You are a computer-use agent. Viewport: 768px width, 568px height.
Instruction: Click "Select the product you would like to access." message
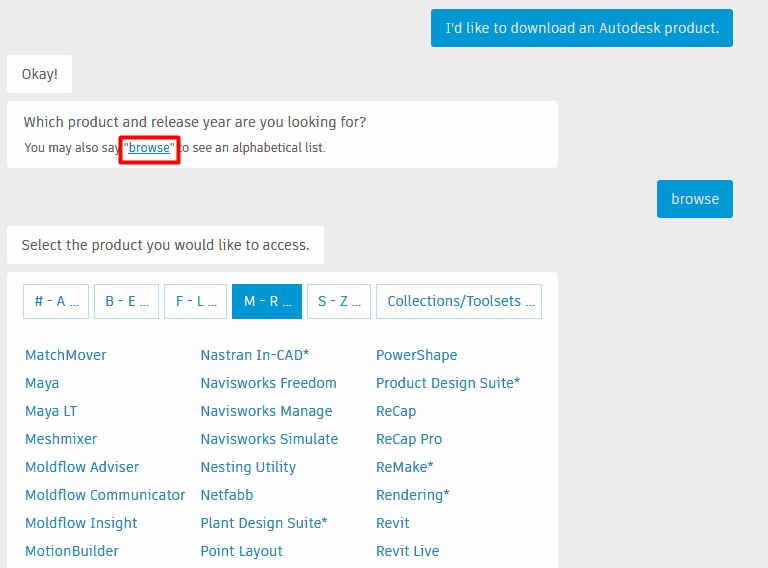click(166, 245)
